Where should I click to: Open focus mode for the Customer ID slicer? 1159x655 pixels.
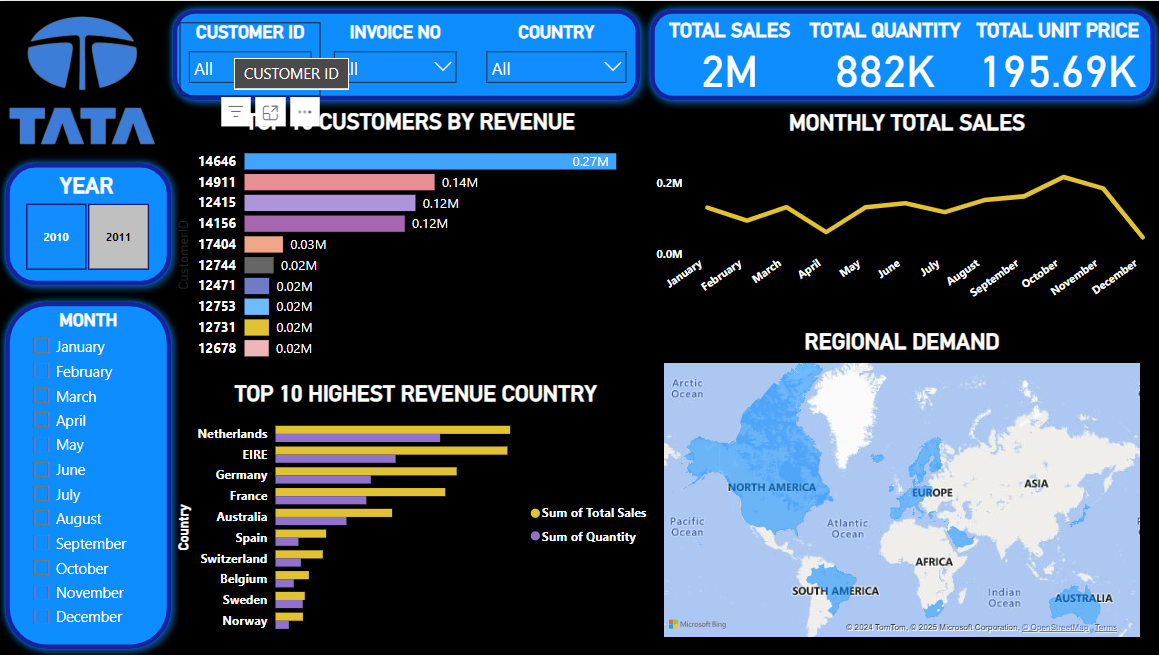[270, 112]
